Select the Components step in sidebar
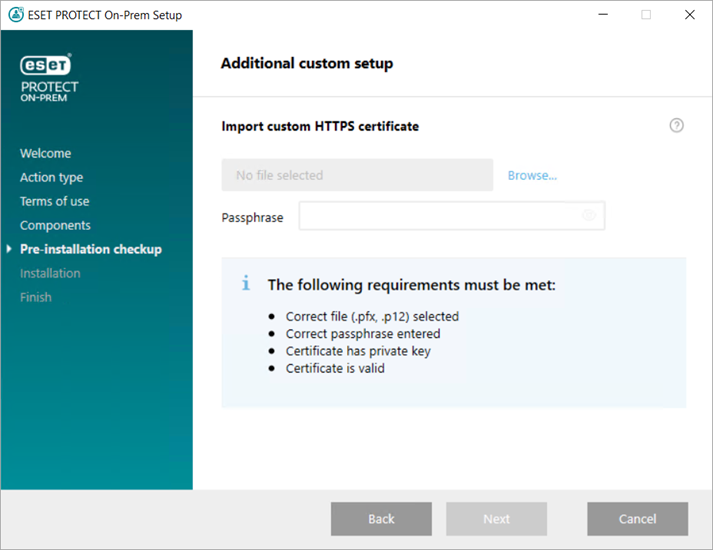This screenshot has width=713, height=550. coord(55,225)
